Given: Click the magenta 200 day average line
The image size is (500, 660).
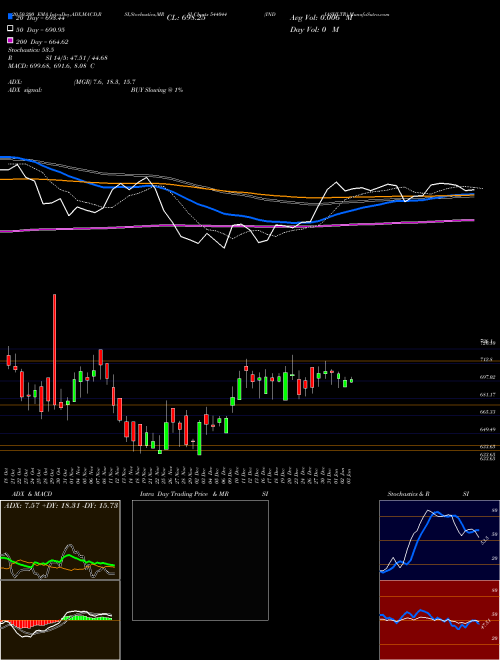Looking at the screenshot, I should click(x=236, y=226).
